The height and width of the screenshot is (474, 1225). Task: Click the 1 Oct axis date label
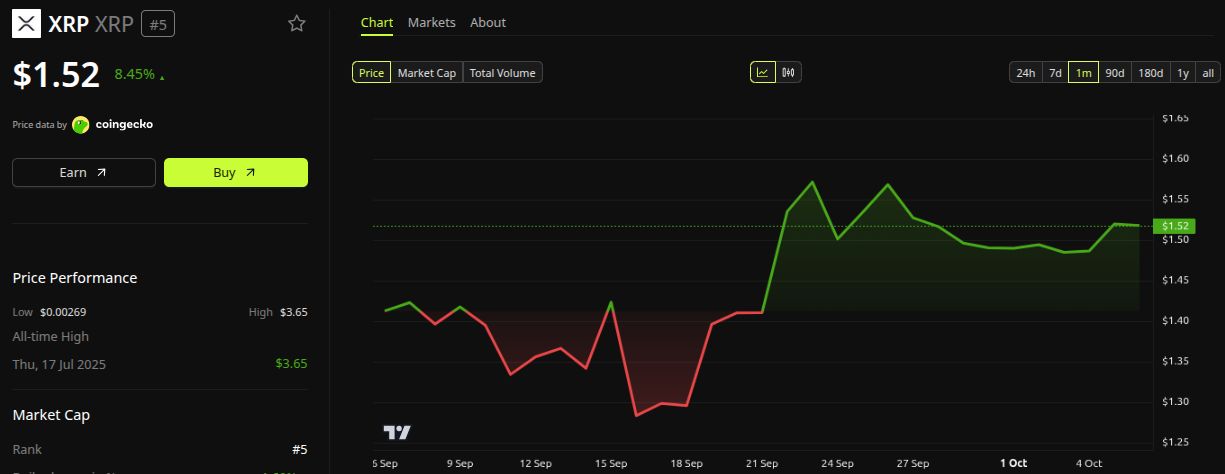coord(1013,463)
